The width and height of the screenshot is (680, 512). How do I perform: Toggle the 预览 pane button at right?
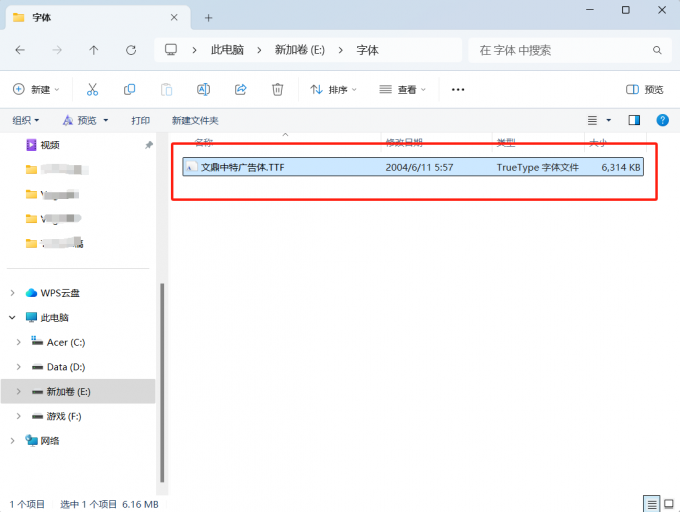[645, 90]
